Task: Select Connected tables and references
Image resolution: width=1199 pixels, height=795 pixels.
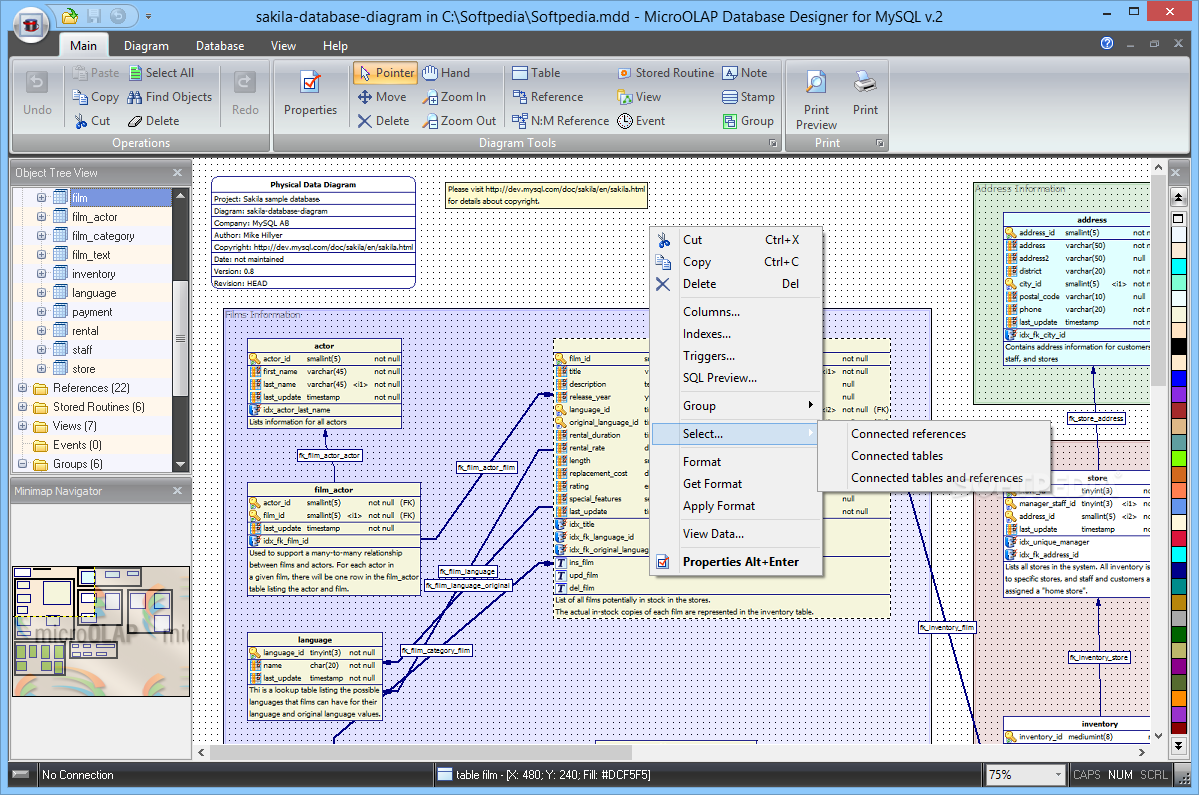Action: pyautogui.click(x=936, y=478)
